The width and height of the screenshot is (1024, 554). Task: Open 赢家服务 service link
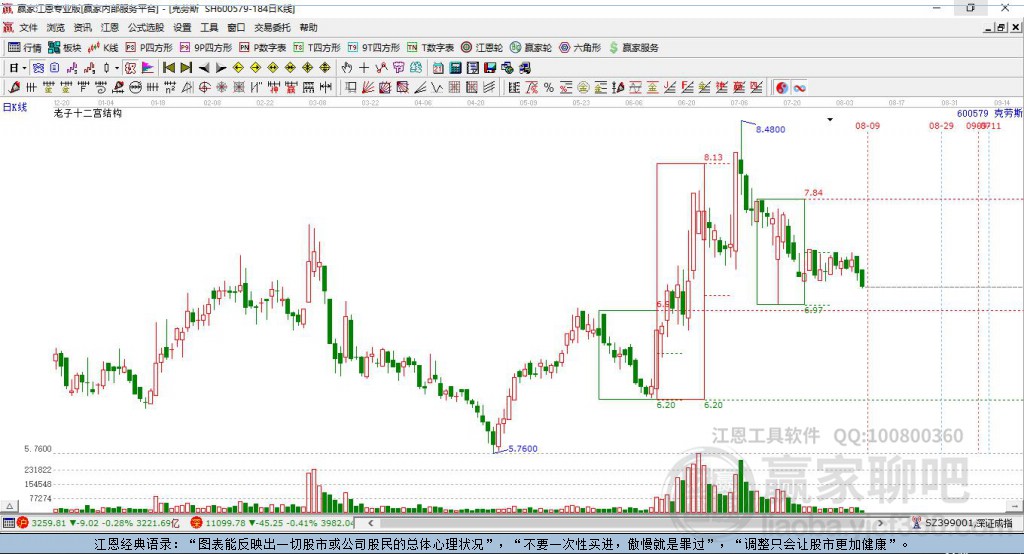pos(633,48)
